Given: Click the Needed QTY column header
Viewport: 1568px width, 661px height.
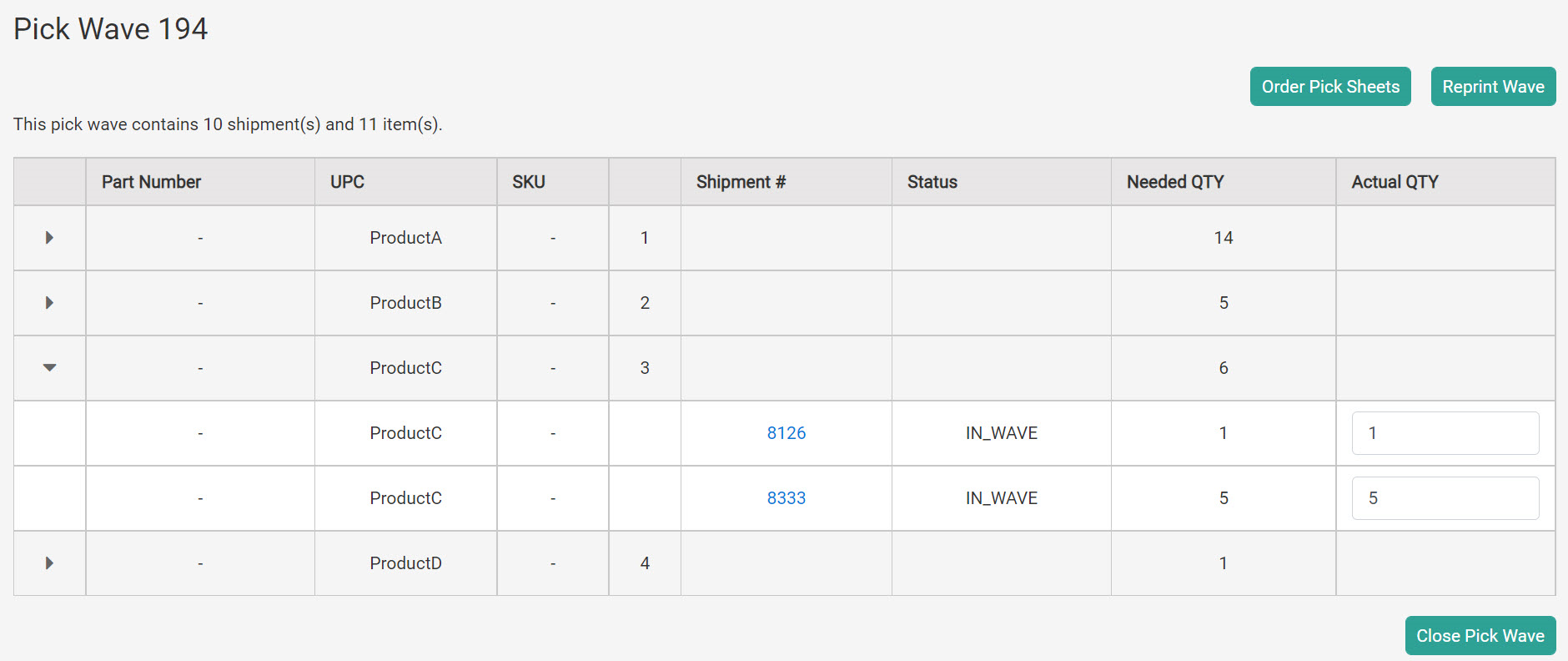Looking at the screenshot, I should [1175, 181].
